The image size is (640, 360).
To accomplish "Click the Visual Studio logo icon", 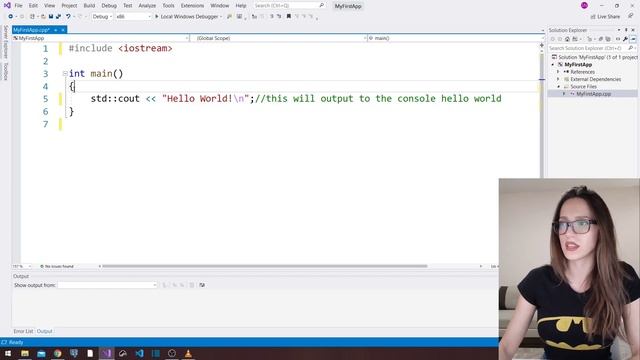I will (7, 6).
